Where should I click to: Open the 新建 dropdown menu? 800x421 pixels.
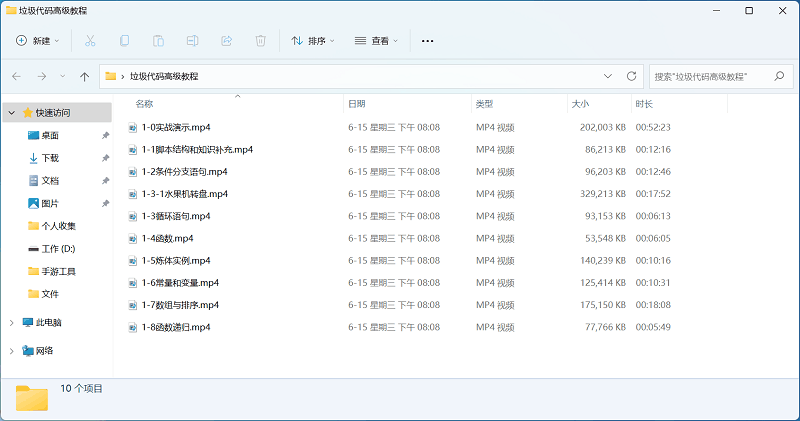38,41
